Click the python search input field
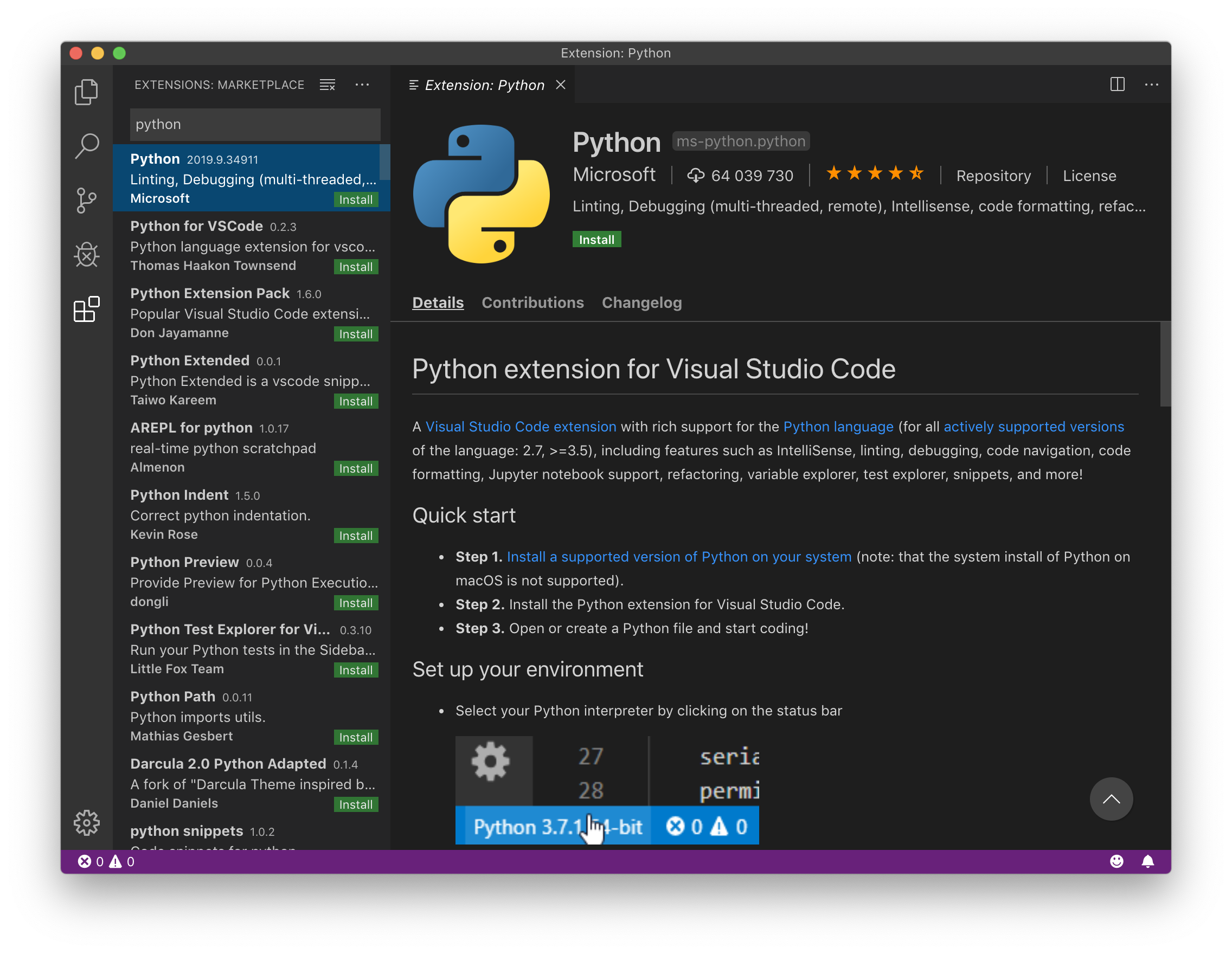This screenshot has width=1232, height=954. coord(255,124)
